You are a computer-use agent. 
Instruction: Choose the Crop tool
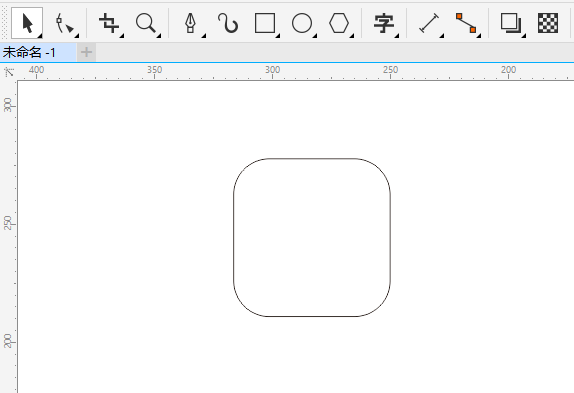110,24
